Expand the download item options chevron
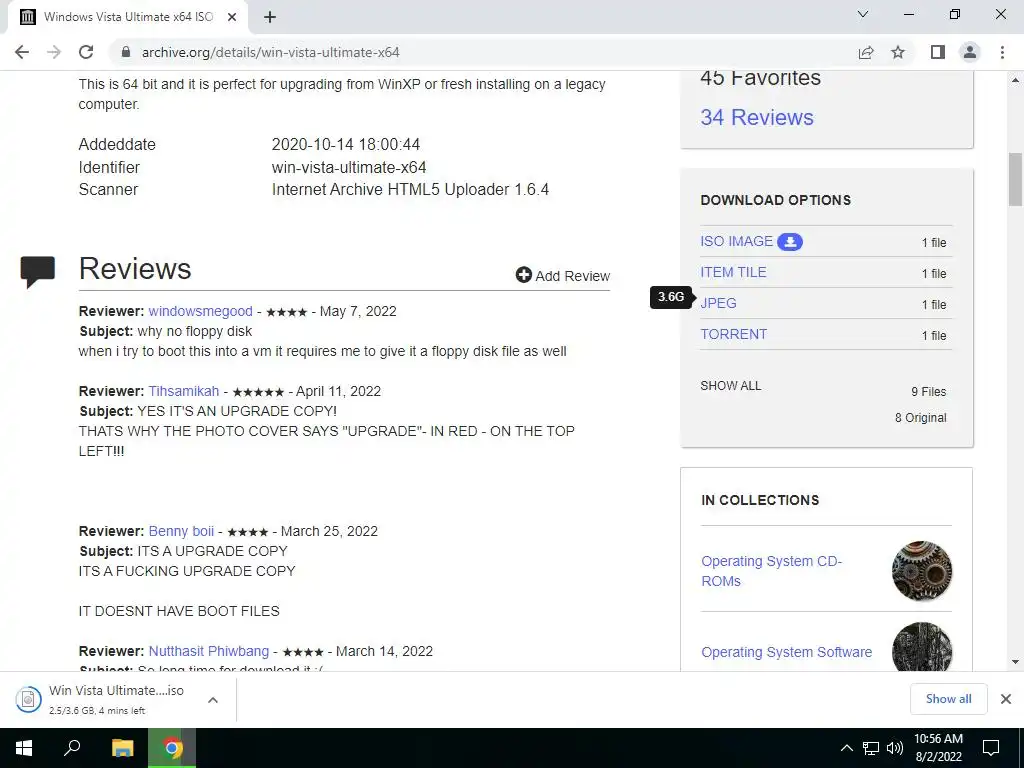The height and width of the screenshot is (768, 1024). 213,699
